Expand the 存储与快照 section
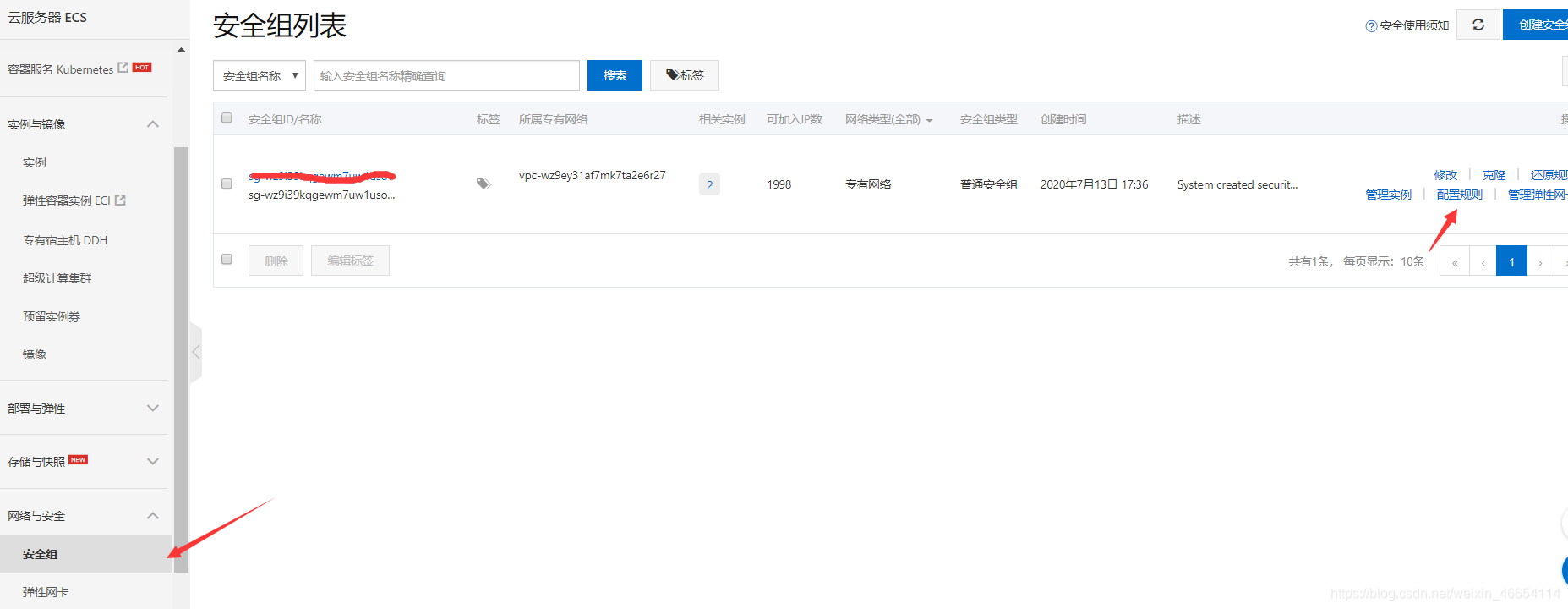Image resolution: width=1568 pixels, height=609 pixels. tap(153, 461)
